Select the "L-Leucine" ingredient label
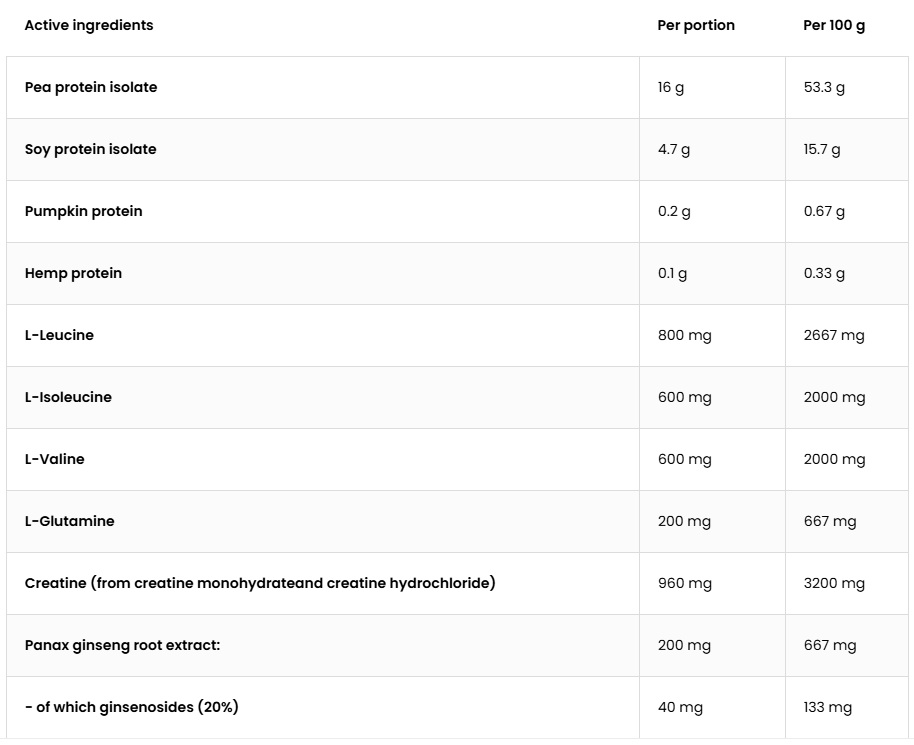This screenshot has width=914, height=745. point(59,335)
